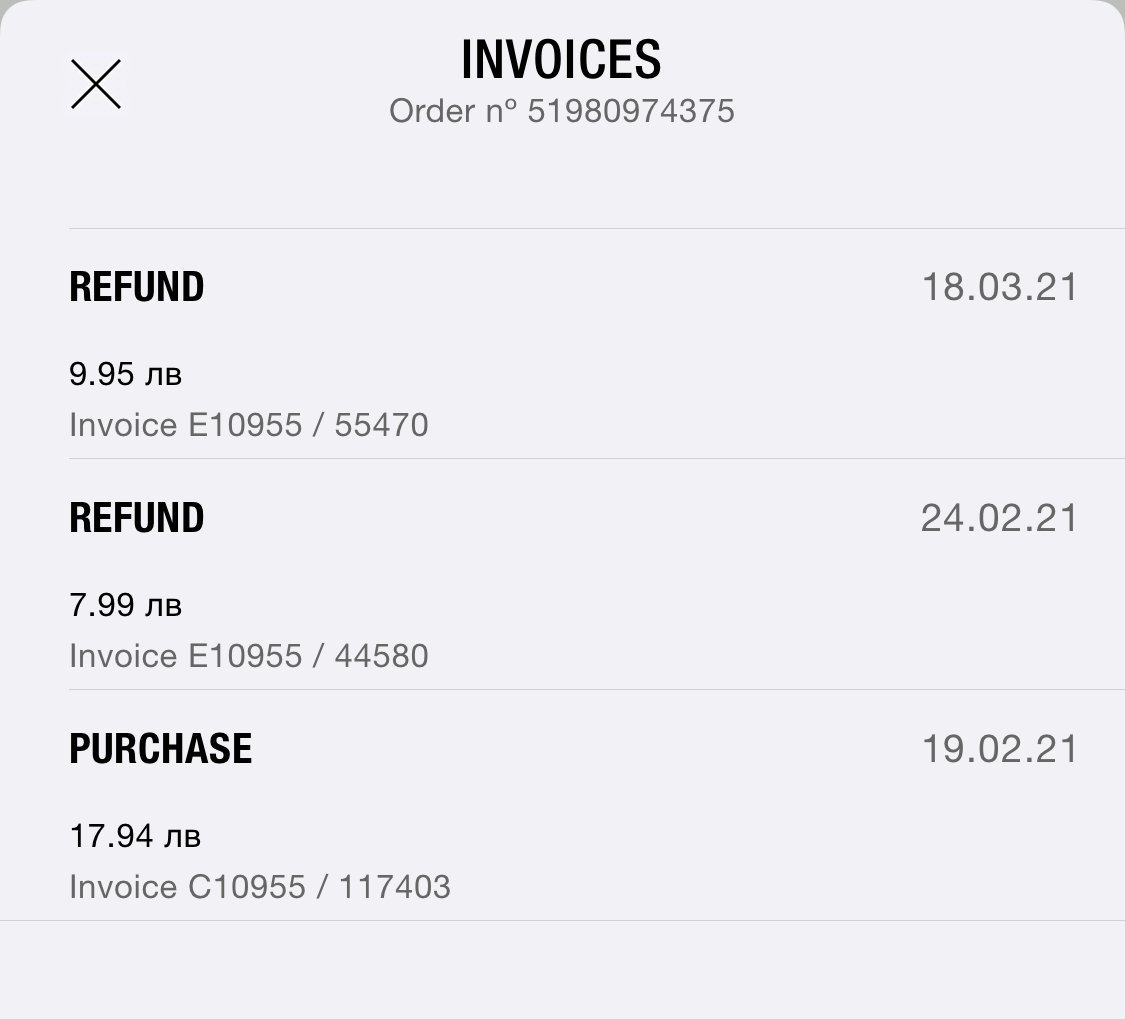Image resolution: width=1125 pixels, height=1019 pixels.
Task: Open the REFUND label dated 24.02.21
Action: click(x=137, y=518)
